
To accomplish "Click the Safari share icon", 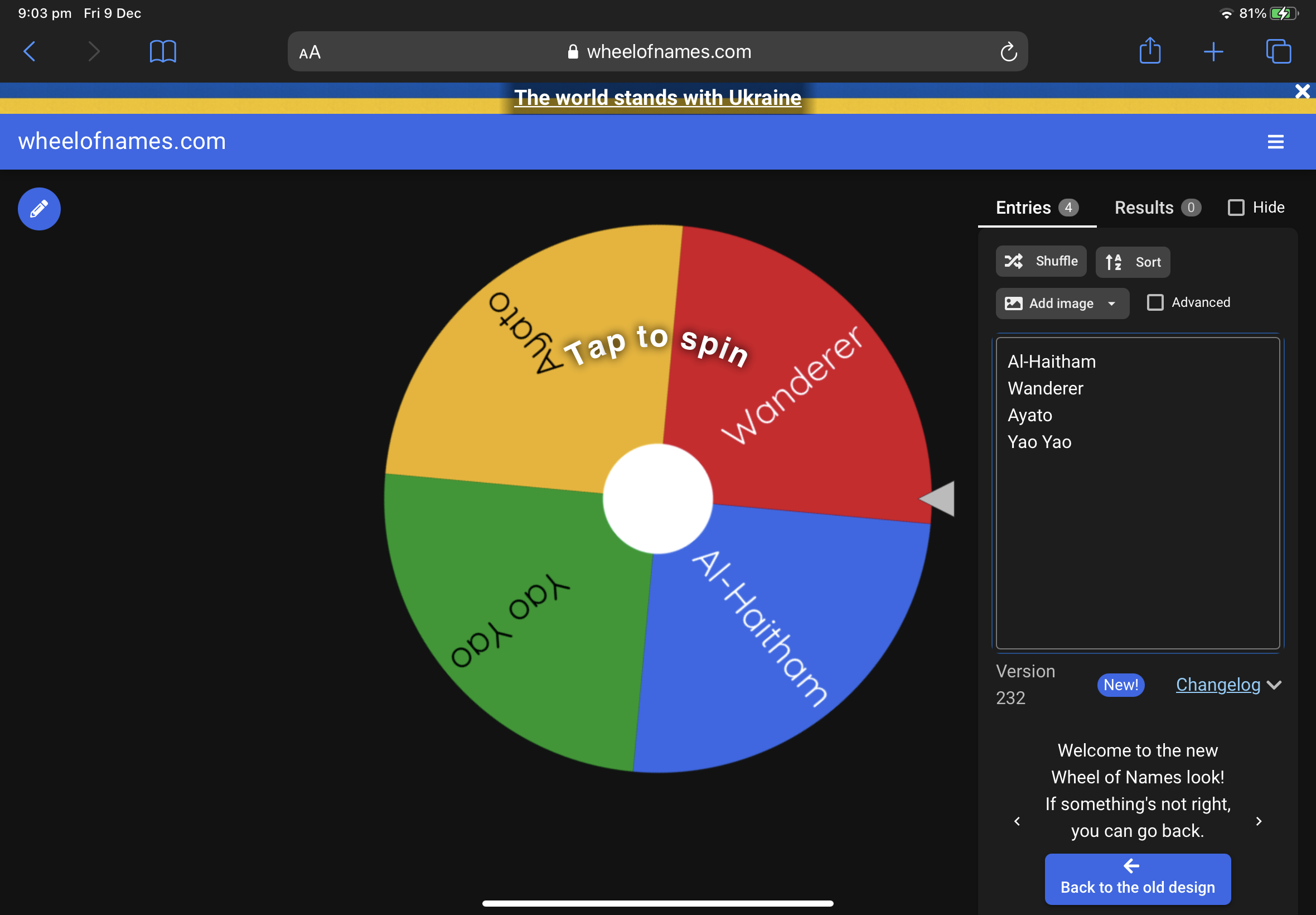I will (1150, 51).
